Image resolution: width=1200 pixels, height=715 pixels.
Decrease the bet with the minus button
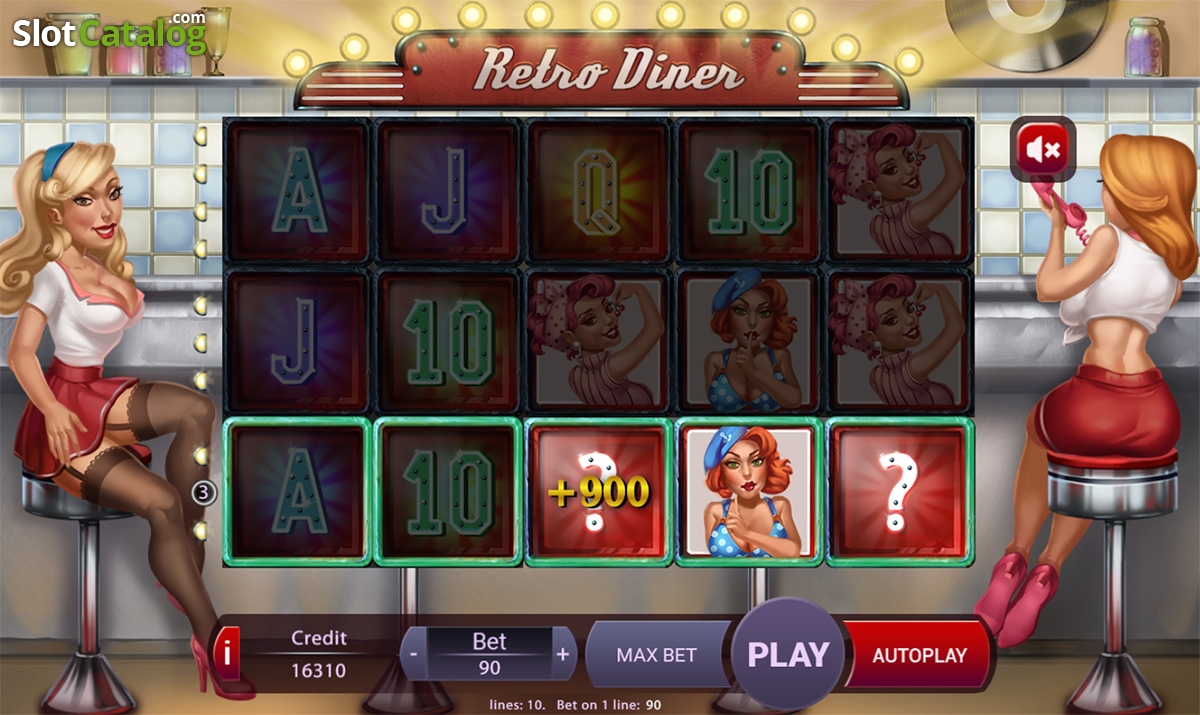click(413, 654)
